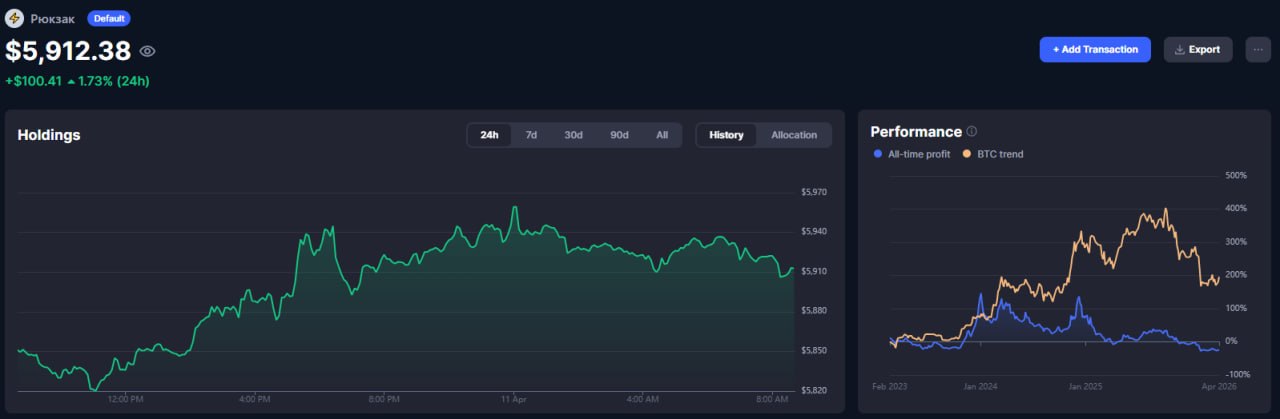Switch the chart to 30d range
The width and height of the screenshot is (1280, 419).
coord(573,135)
